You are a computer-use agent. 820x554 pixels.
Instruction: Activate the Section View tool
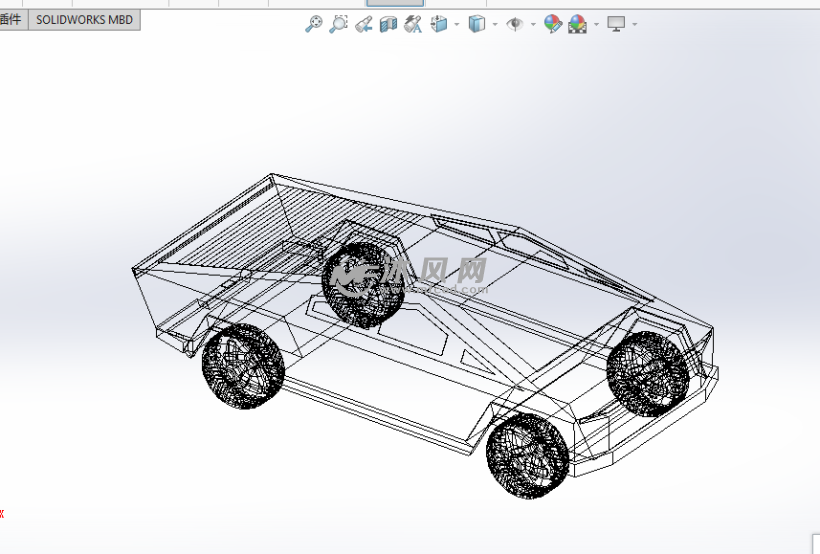[x=388, y=24]
